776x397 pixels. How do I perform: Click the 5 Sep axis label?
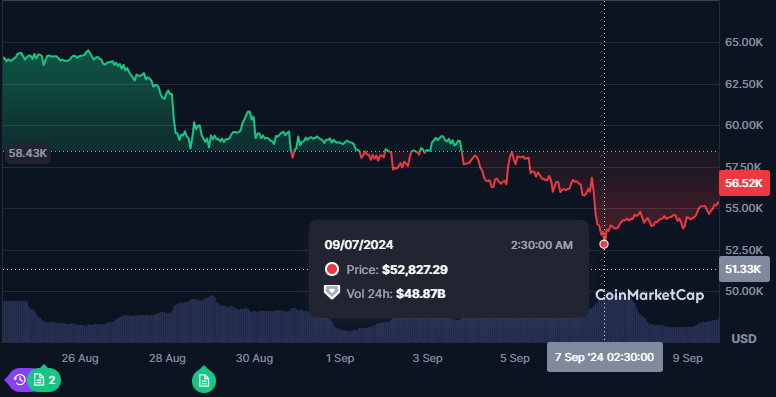click(514, 358)
